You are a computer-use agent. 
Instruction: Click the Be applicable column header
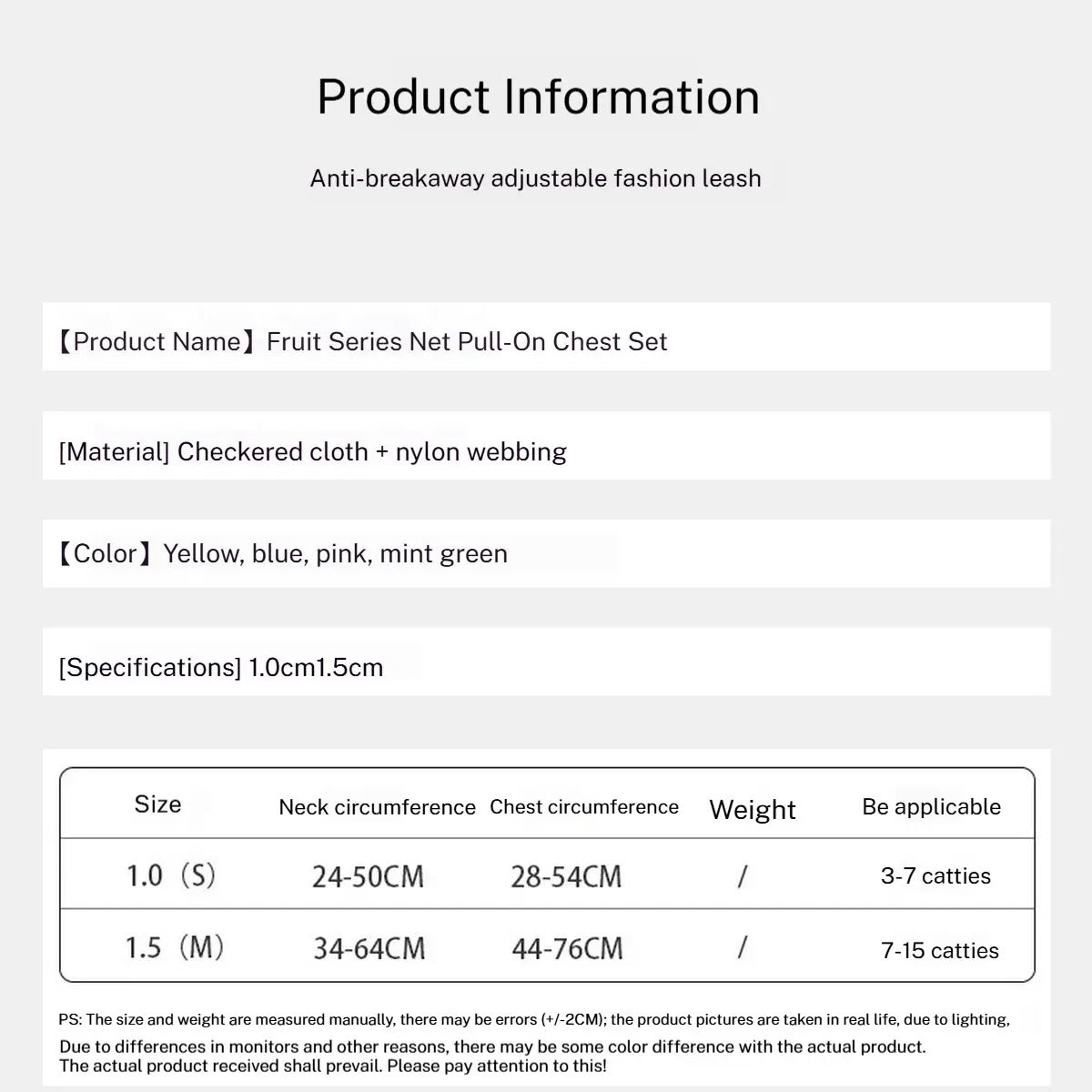931,807
